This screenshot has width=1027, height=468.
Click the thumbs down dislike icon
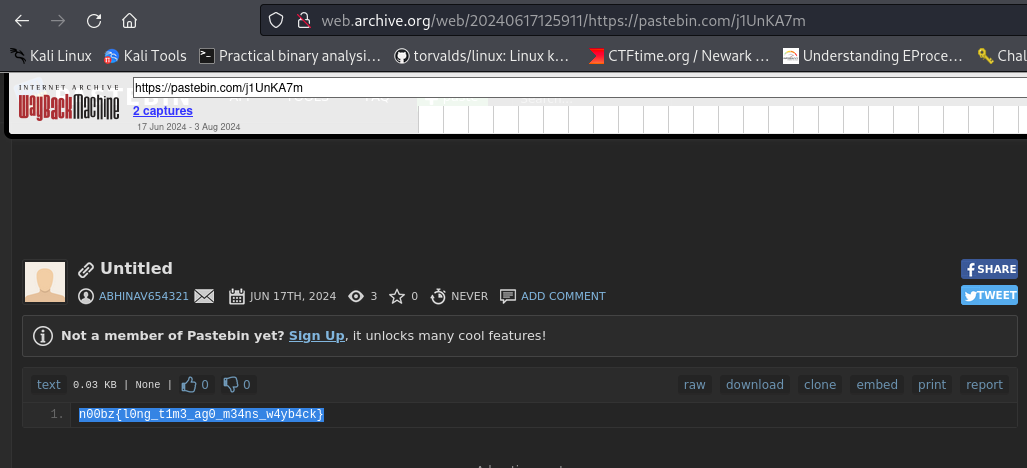coord(231,384)
